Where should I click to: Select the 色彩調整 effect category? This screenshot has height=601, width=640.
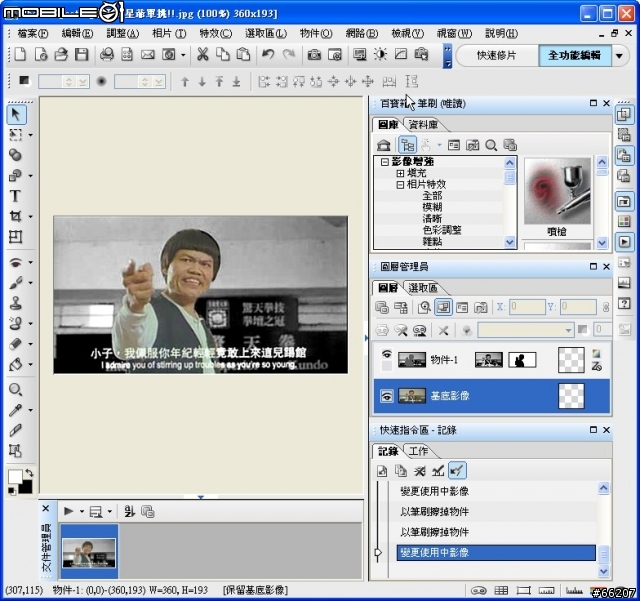tap(442, 230)
